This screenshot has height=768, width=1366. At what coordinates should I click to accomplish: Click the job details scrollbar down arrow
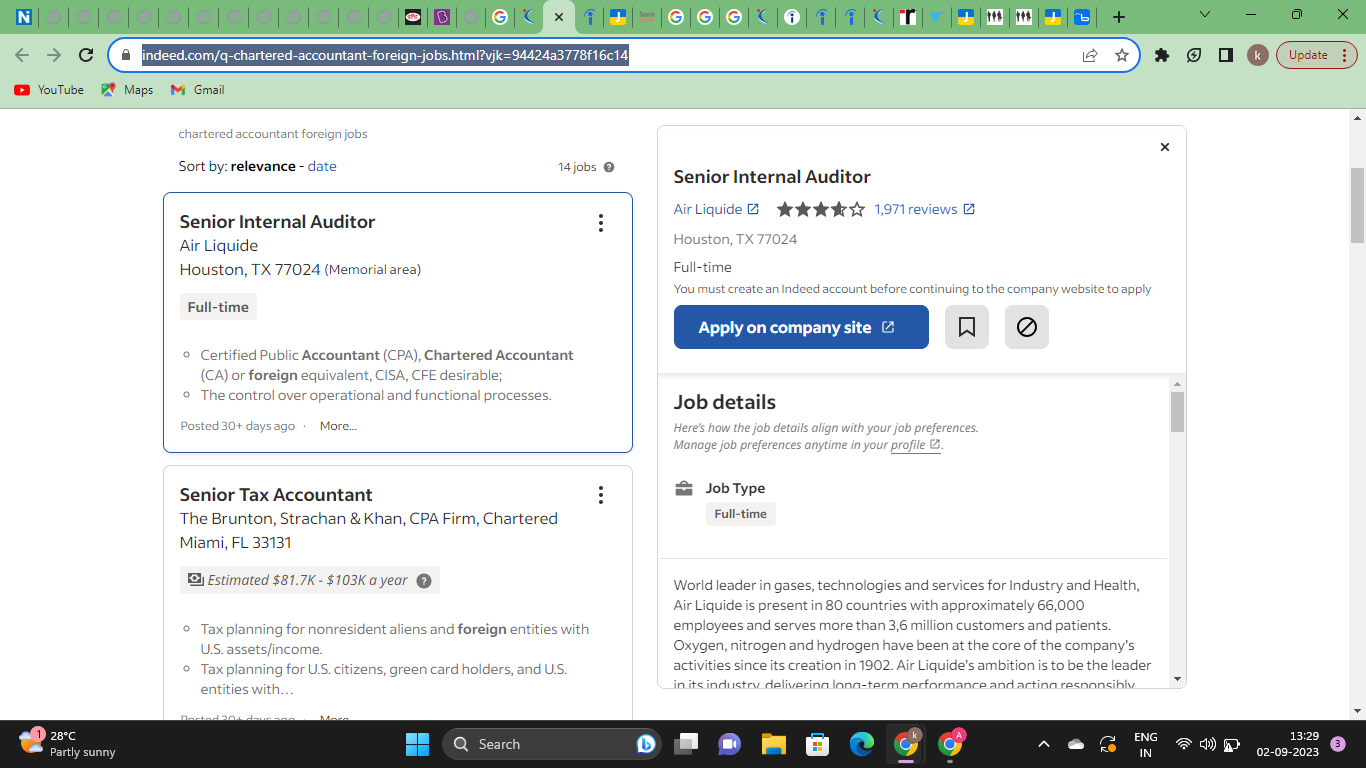click(x=1177, y=679)
